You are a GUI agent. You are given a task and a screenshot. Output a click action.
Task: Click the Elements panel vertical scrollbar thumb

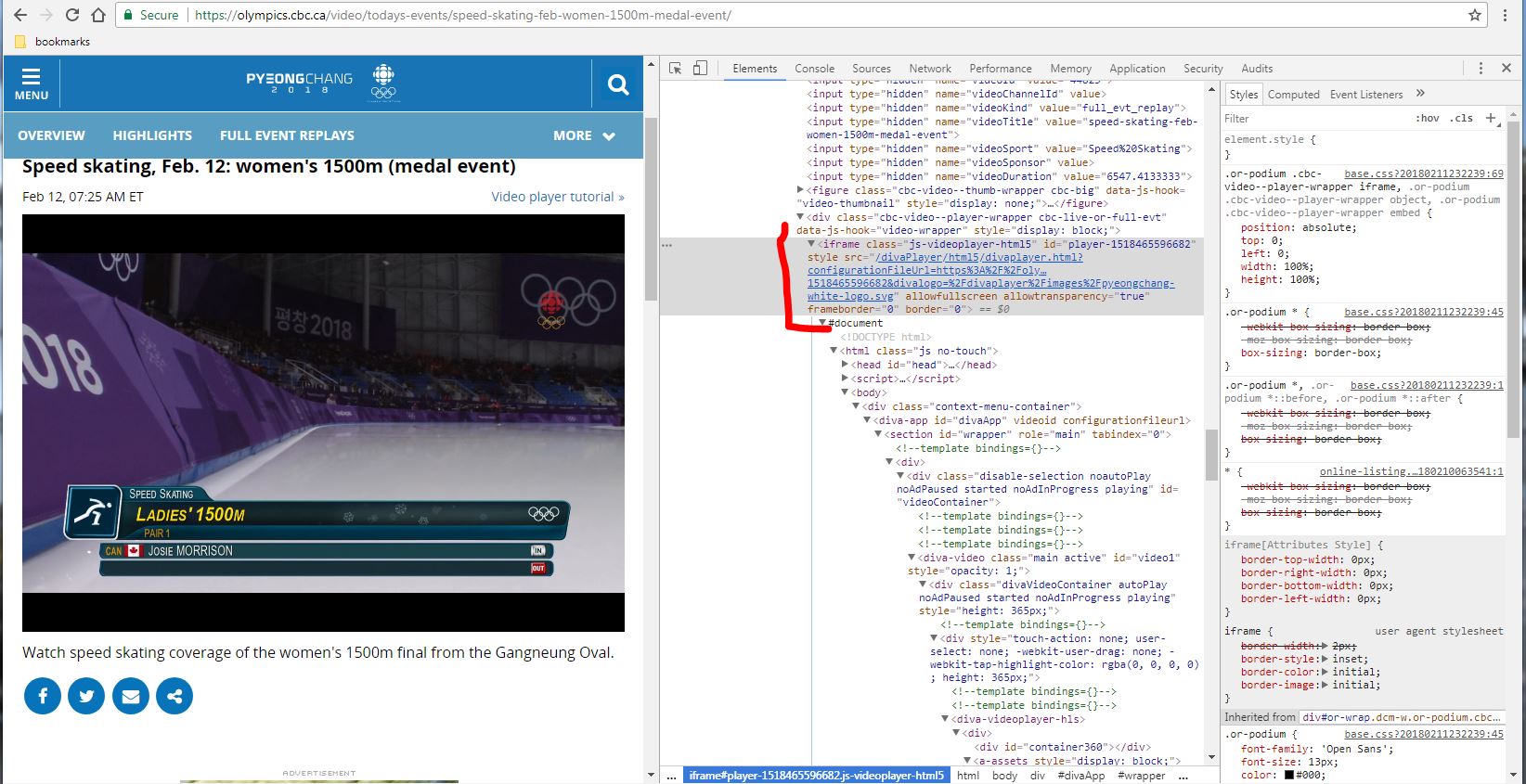tap(1210, 455)
